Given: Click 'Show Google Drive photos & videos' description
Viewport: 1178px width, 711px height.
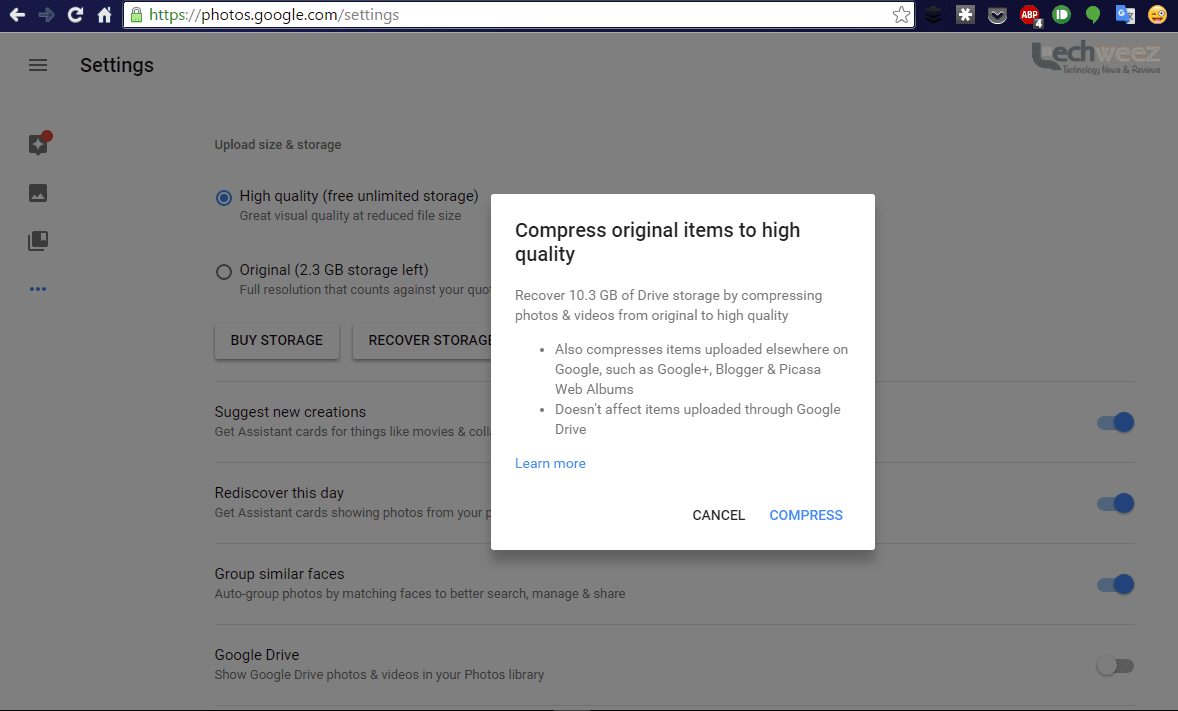Looking at the screenshot, I should (379, 675).
